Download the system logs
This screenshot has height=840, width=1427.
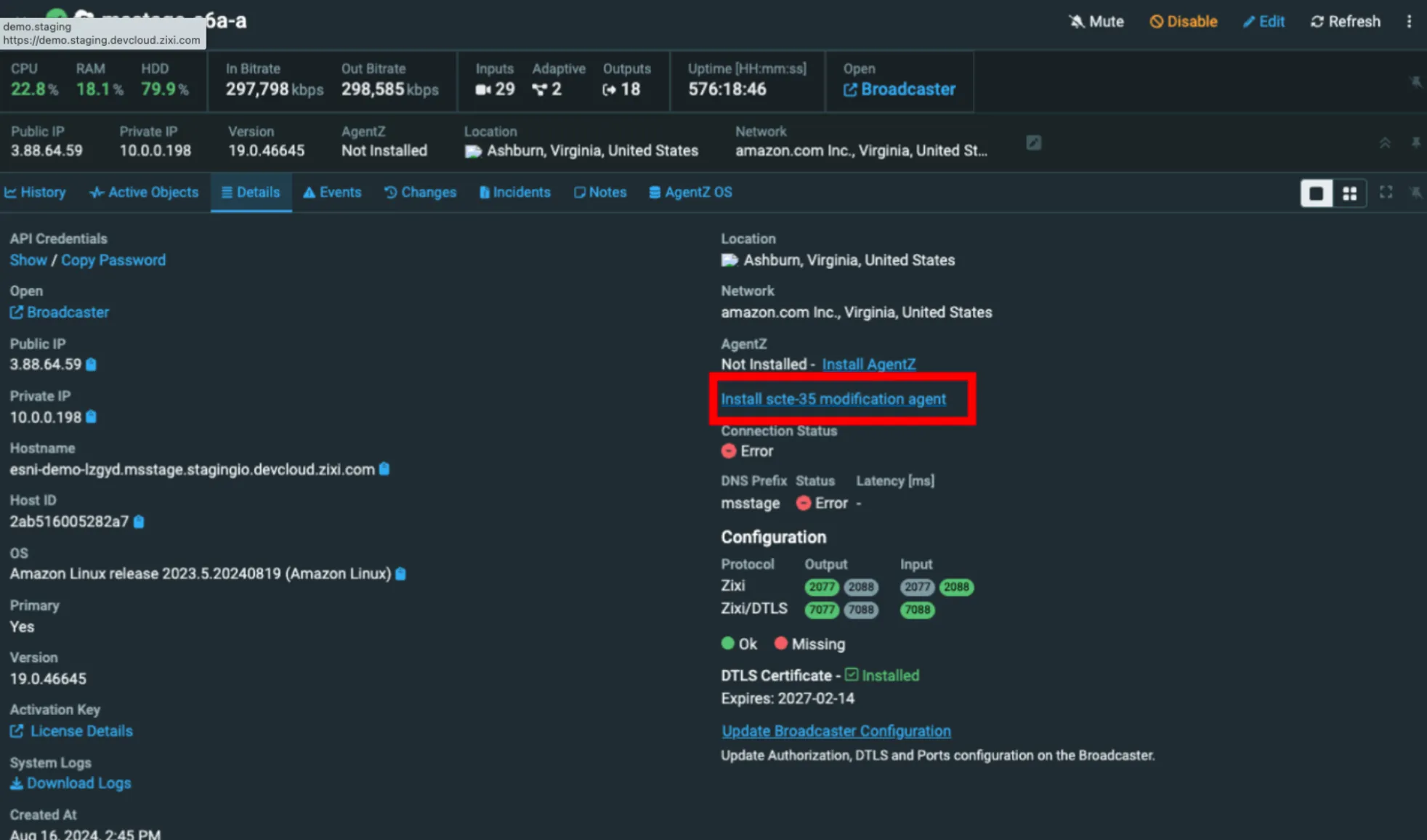click(x=70, y=783)
